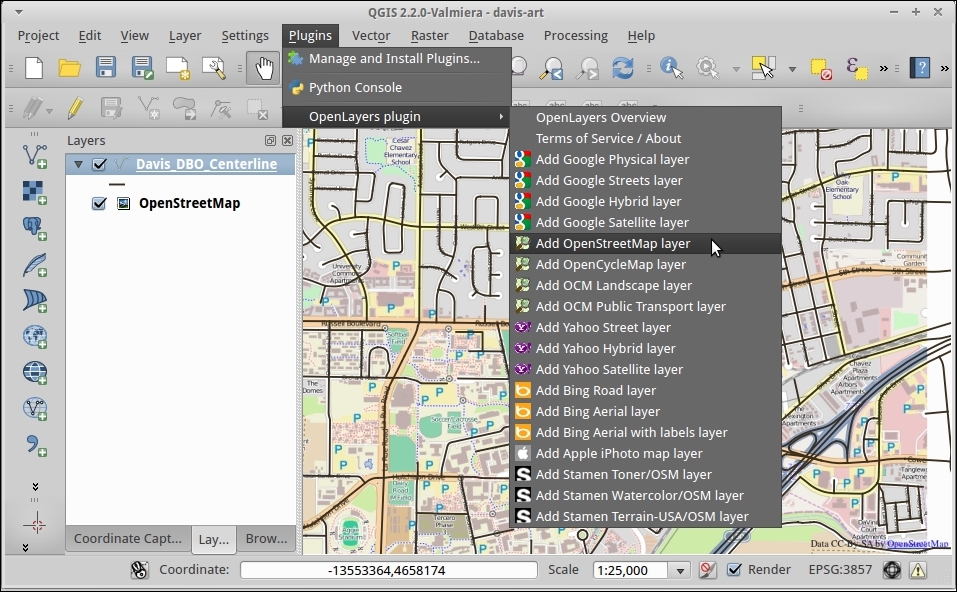
Task: Click the Refresh map icon
Action: [x=622, y=68]
